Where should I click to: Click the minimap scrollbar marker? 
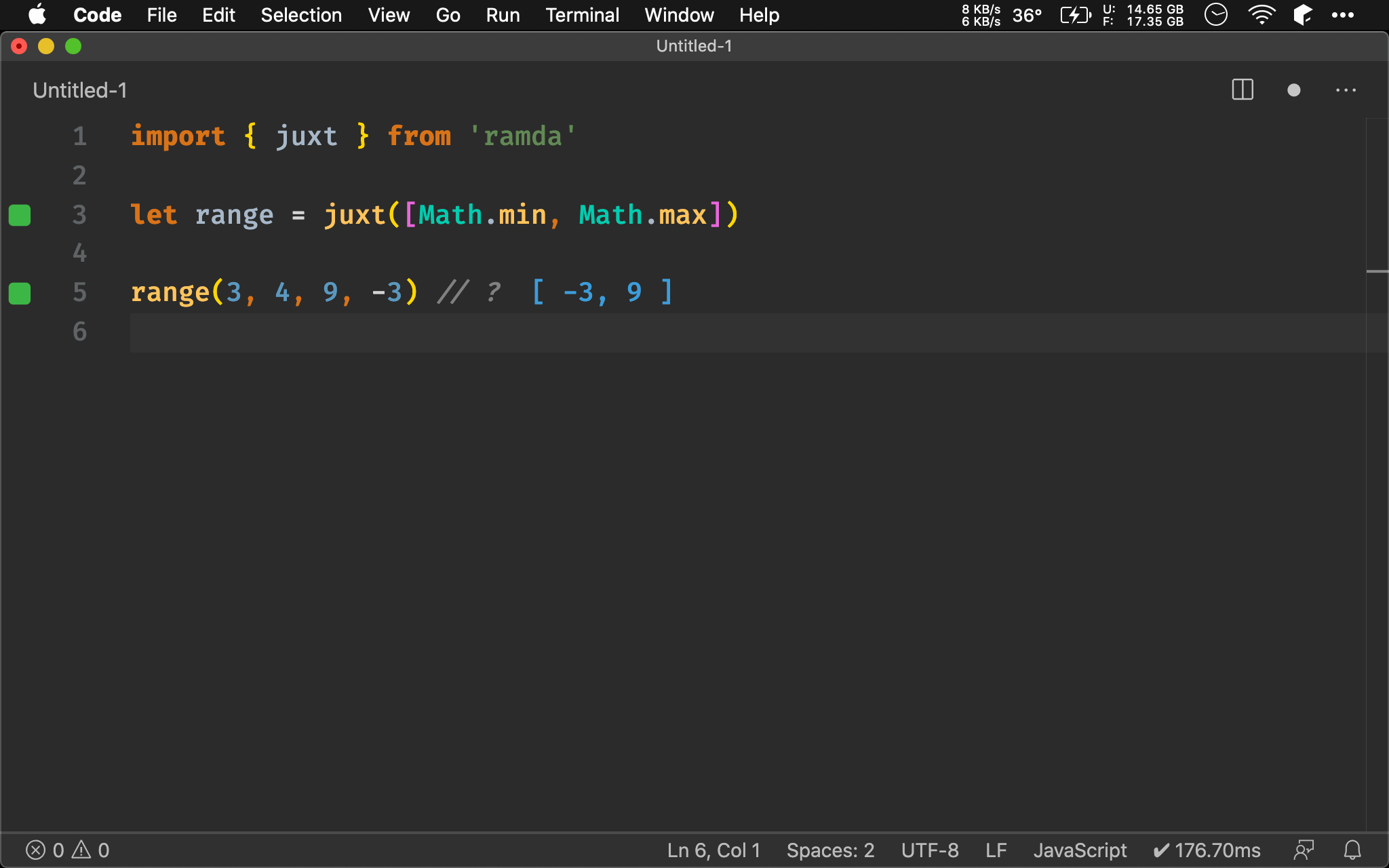pyautogui.click(x=1377, y=271)
